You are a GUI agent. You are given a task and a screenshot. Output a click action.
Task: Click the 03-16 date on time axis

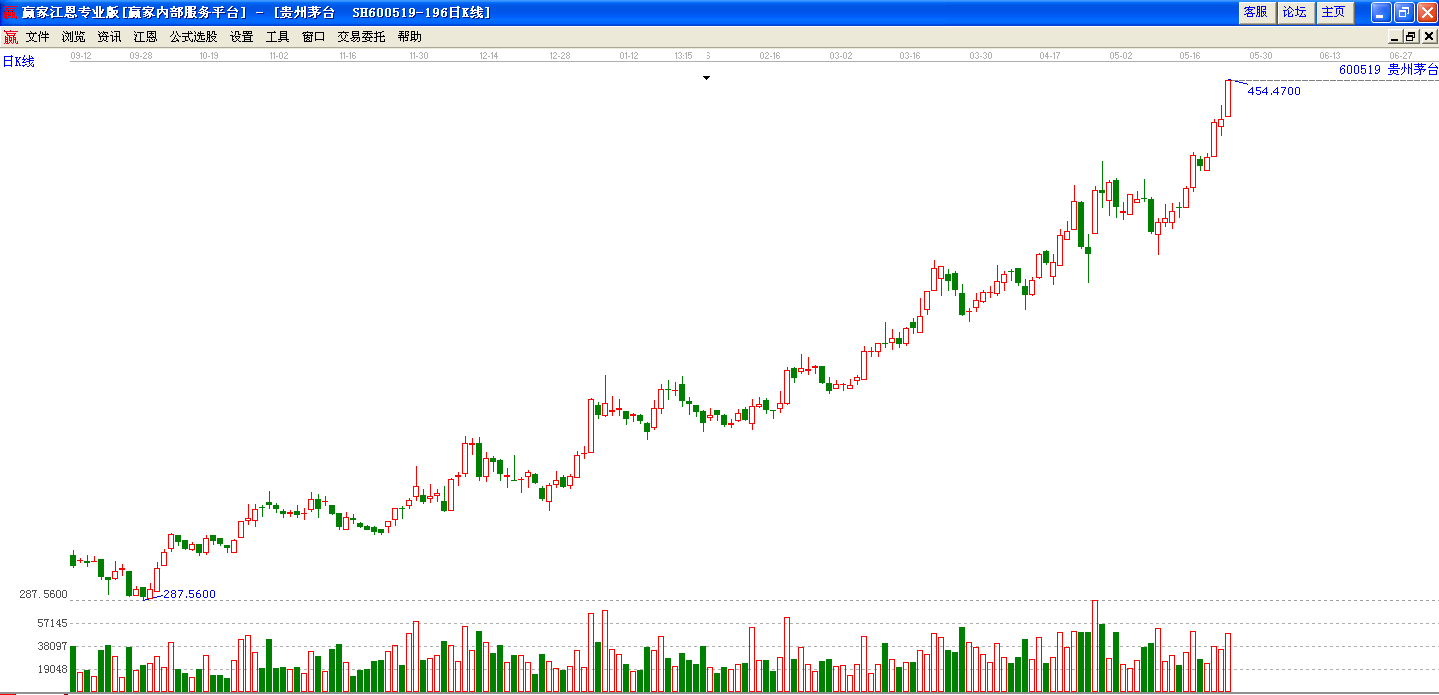pyautogui.click(x=909, y=56)
